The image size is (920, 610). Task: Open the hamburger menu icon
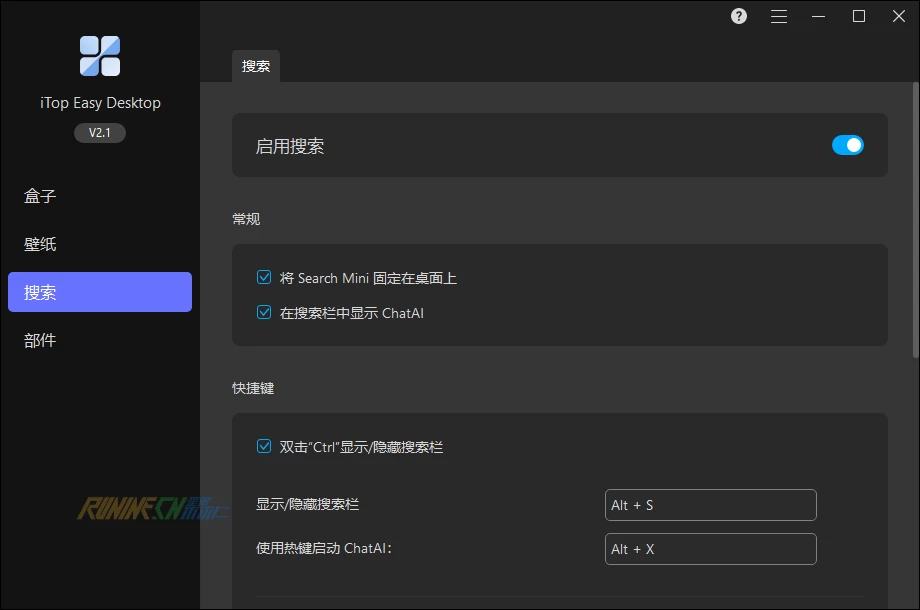779,16
